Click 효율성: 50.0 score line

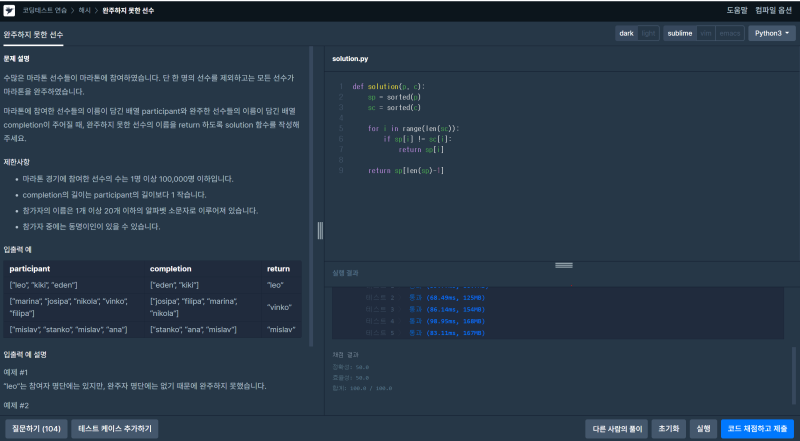click(x=351, y=378)
